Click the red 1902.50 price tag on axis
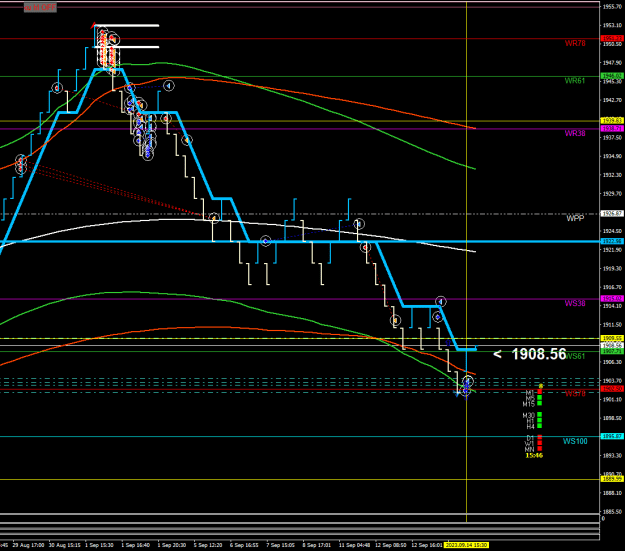The width and height of the screenshot is (625, 551). coord(612,389)
